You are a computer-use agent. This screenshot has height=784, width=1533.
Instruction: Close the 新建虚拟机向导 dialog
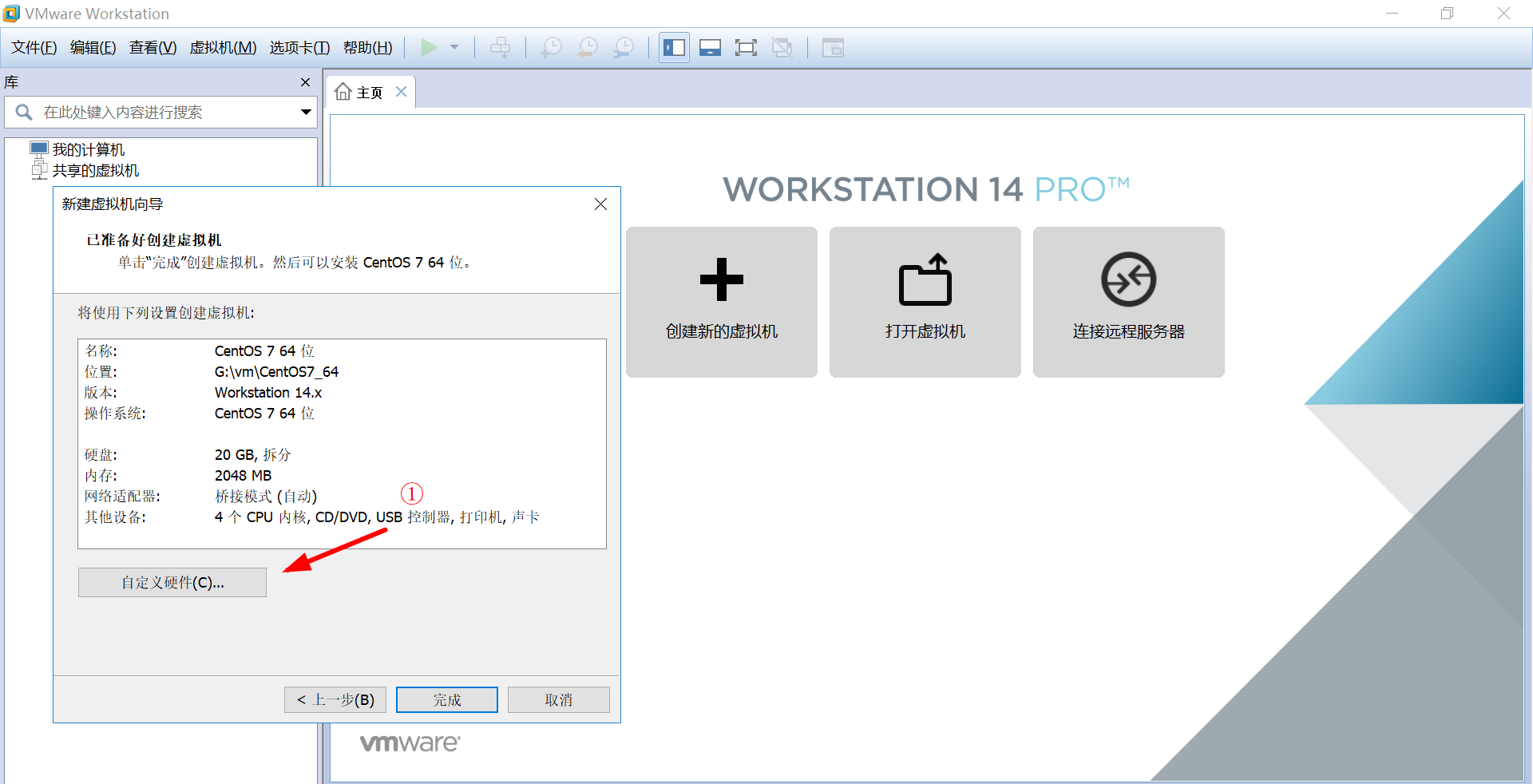pos(601,204)
